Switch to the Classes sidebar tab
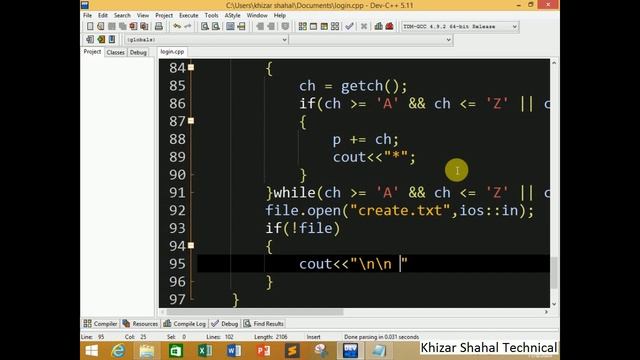This screenshot has width=640, height=360. pos(116,52)
